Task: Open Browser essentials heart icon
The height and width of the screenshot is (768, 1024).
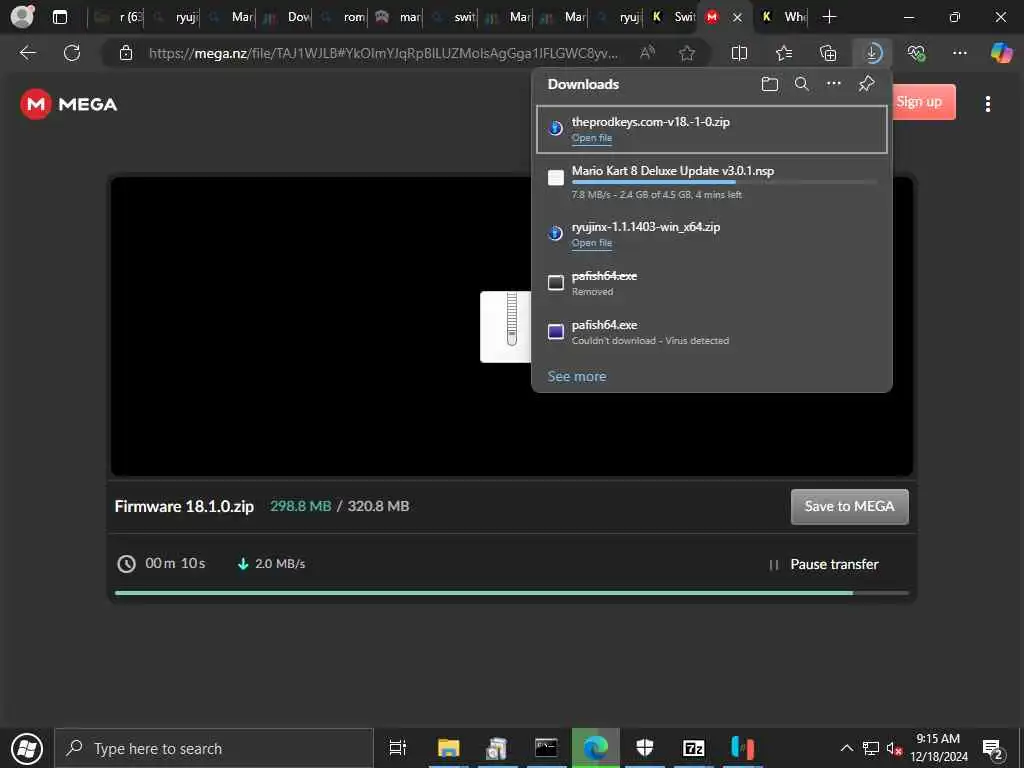Action: click(x=916, y=53)
